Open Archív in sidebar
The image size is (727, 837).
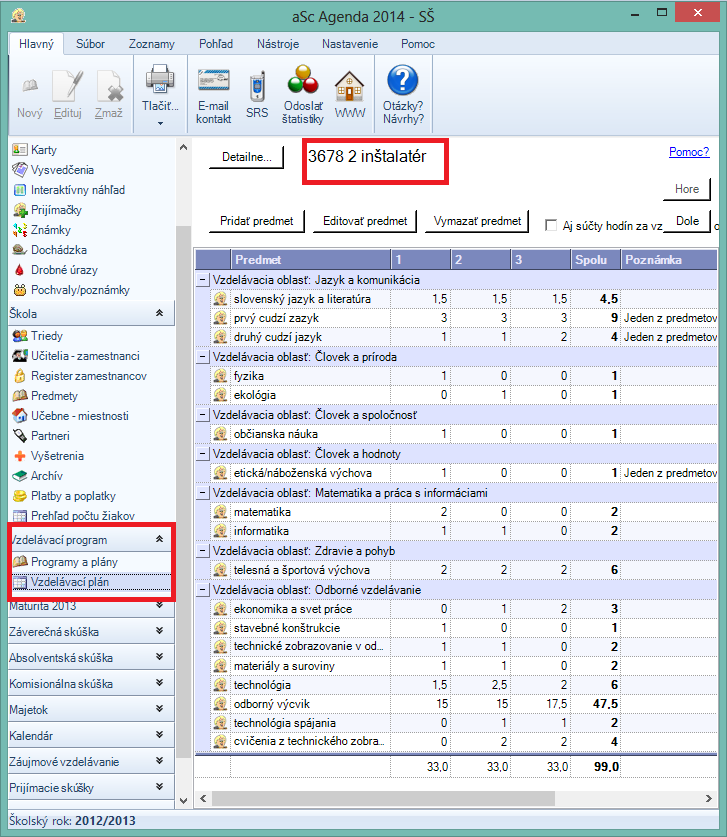click(x=37, y=476)
